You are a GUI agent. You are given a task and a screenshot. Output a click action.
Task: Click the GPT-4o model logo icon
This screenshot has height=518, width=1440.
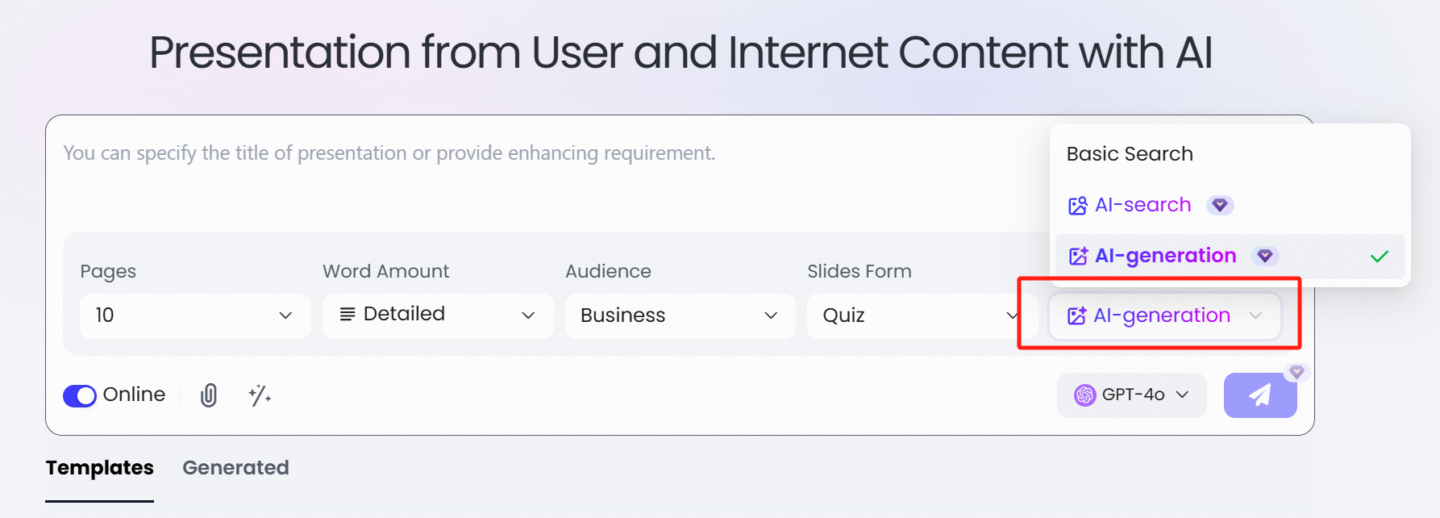1084,395
